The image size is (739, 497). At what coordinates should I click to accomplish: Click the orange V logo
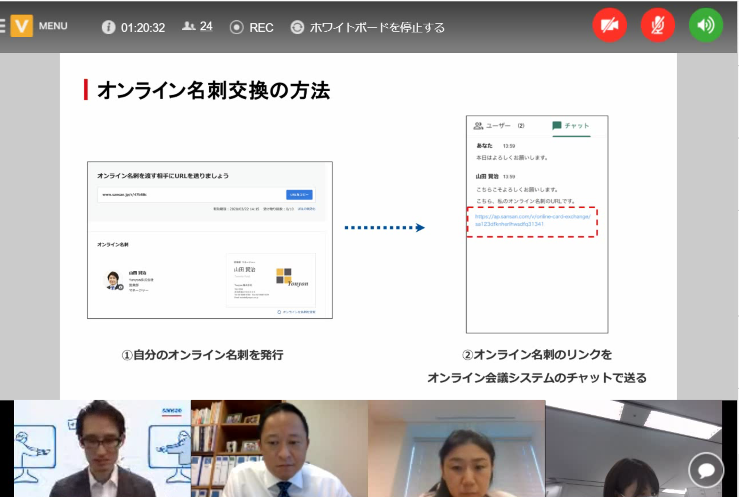(21, 27)
